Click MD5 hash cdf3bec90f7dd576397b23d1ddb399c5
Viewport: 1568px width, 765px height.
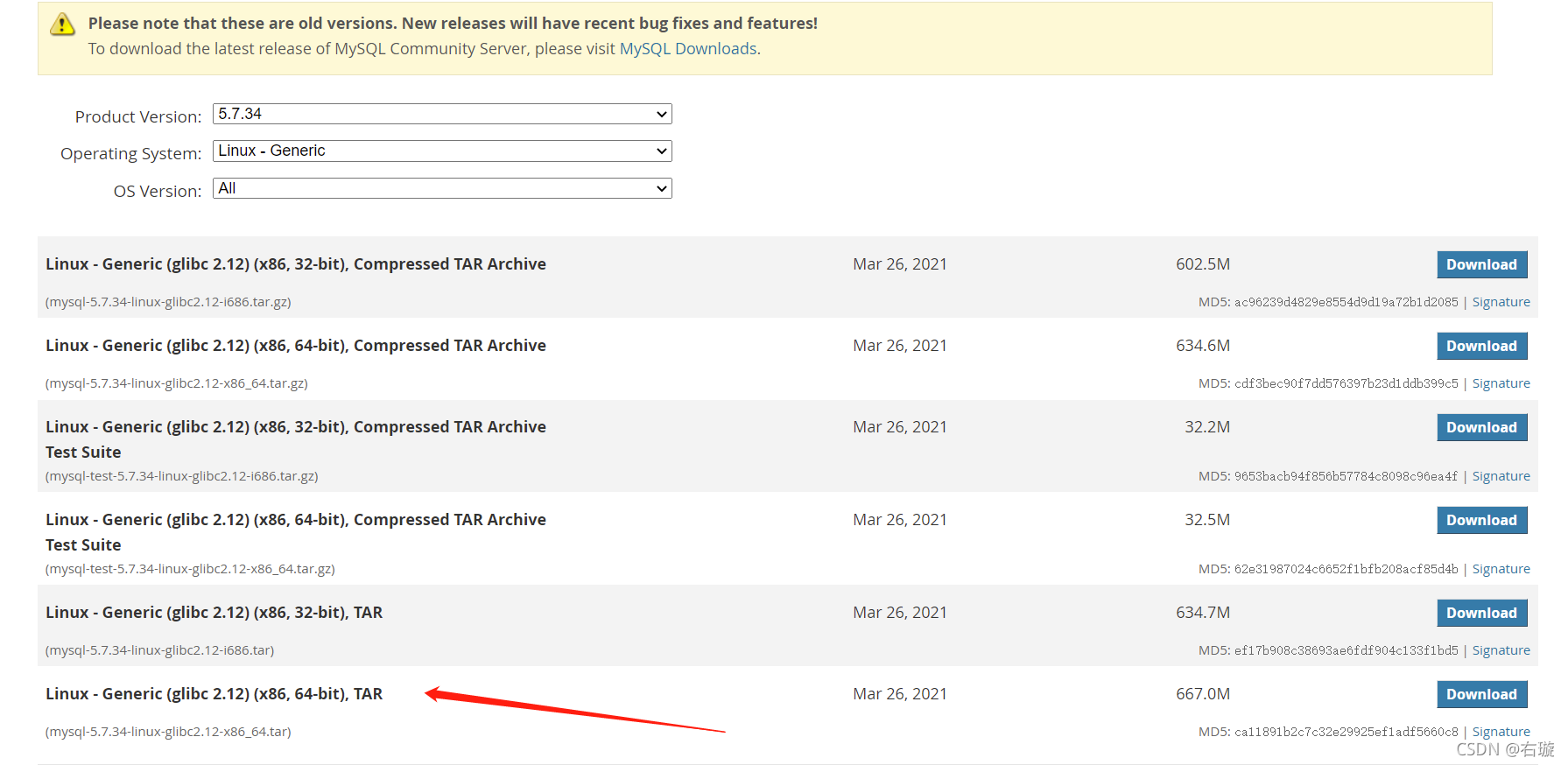tap(1347, 383)
